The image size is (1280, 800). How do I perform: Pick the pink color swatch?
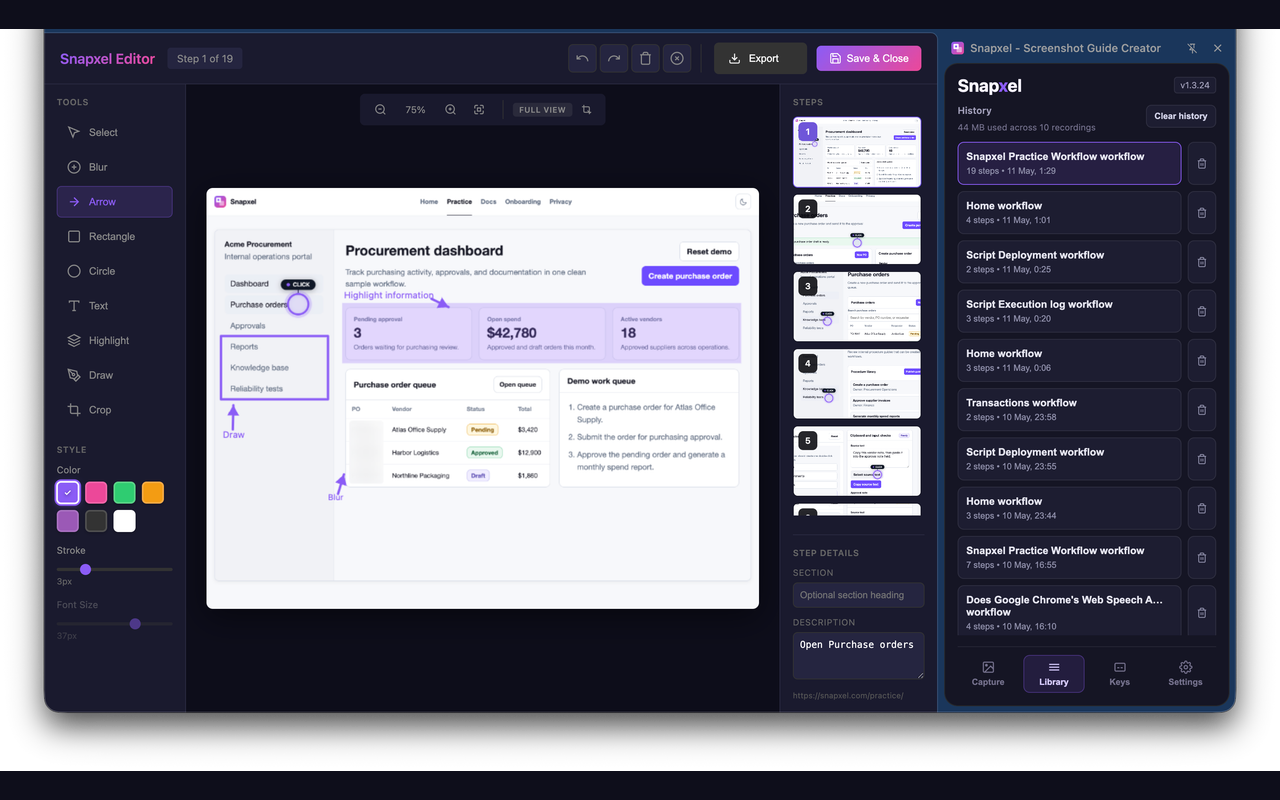click(96, 492)
